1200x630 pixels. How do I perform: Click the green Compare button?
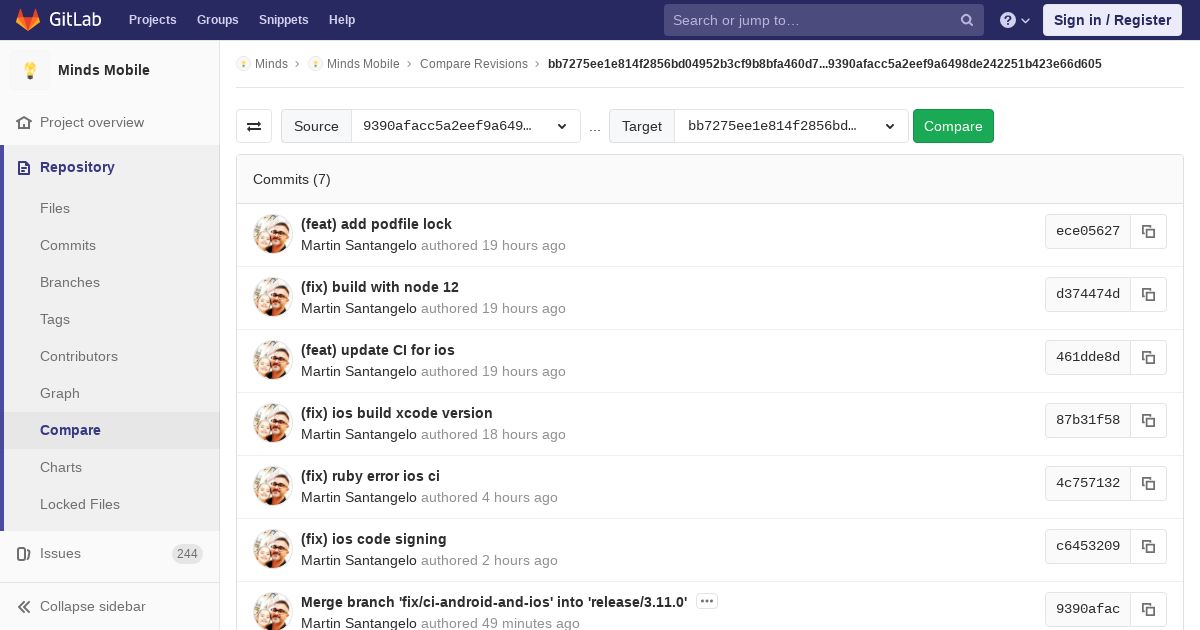tap(953, 126)
